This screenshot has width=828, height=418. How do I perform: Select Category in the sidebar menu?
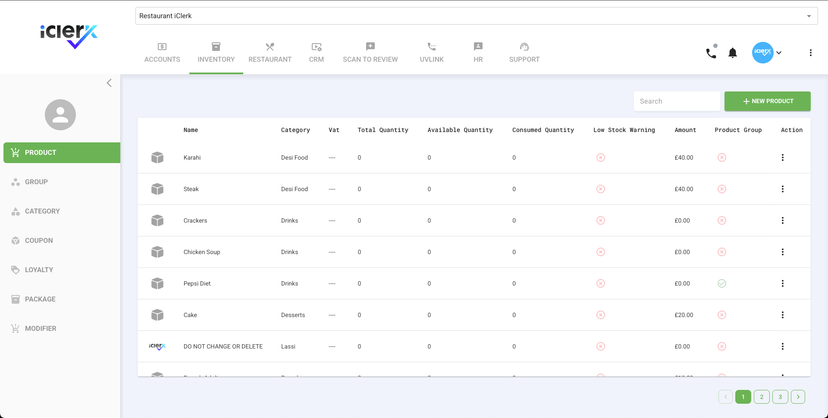[42, 211]
